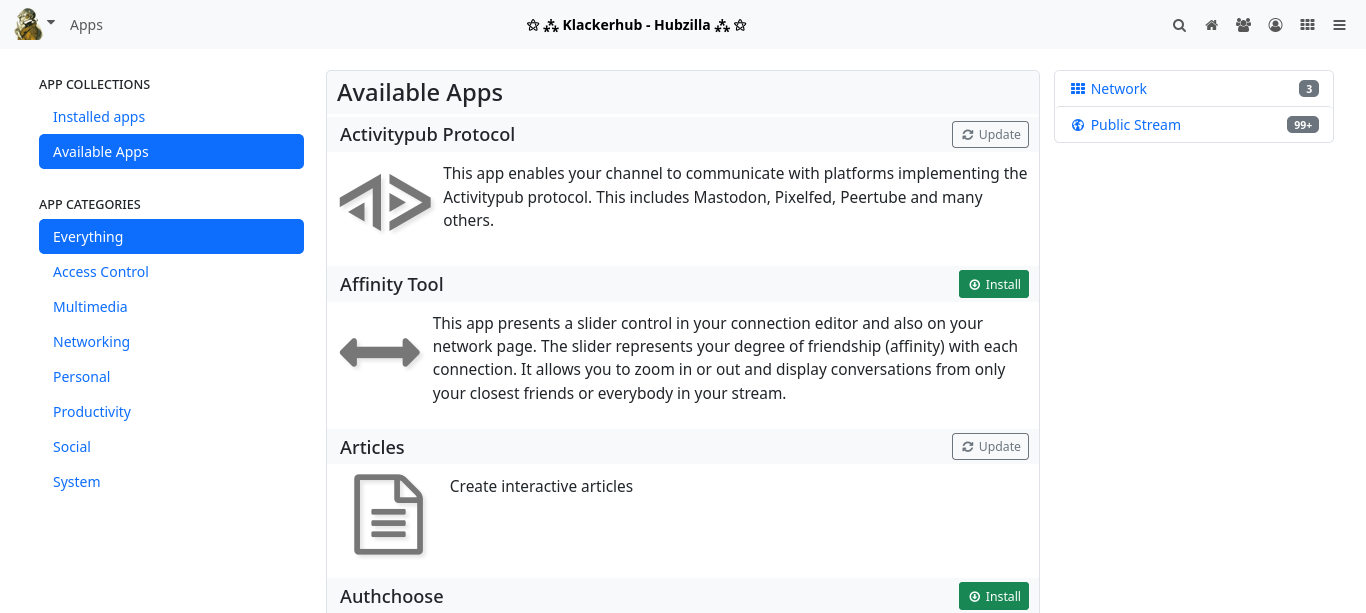
Task: Show Multimedia category apps
Action: point(90,307)
